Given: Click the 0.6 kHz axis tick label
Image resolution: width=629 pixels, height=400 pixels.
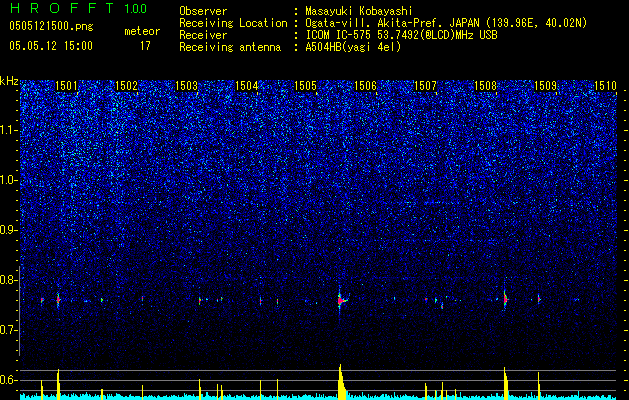Looking at the screenshot, I should point(9,380).
